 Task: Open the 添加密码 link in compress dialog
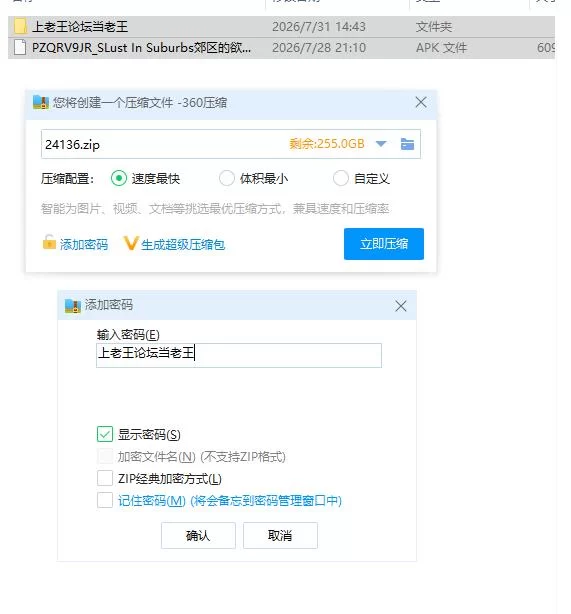tap(84, 244)
